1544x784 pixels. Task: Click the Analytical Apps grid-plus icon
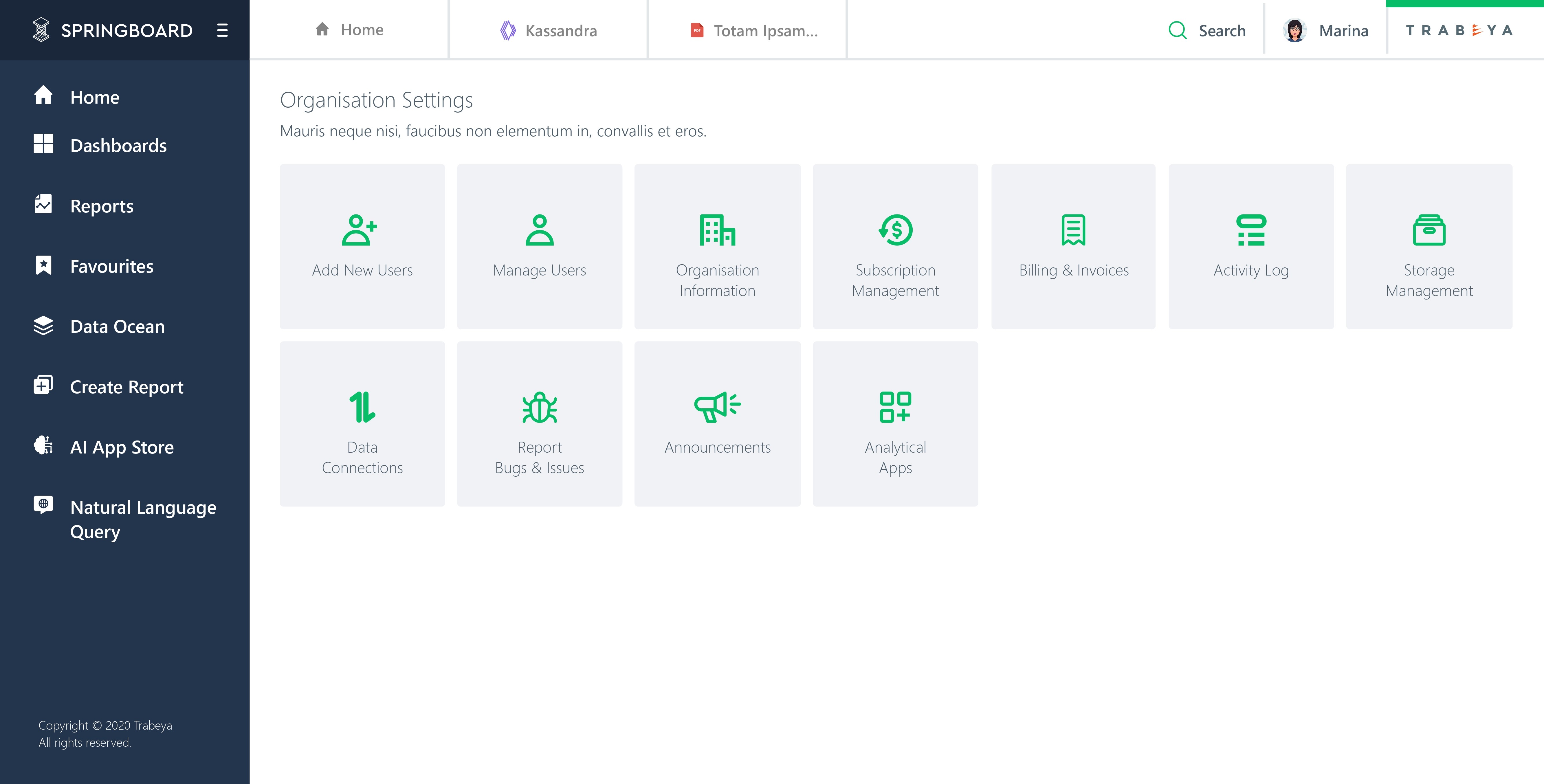(x=896, y=407)
